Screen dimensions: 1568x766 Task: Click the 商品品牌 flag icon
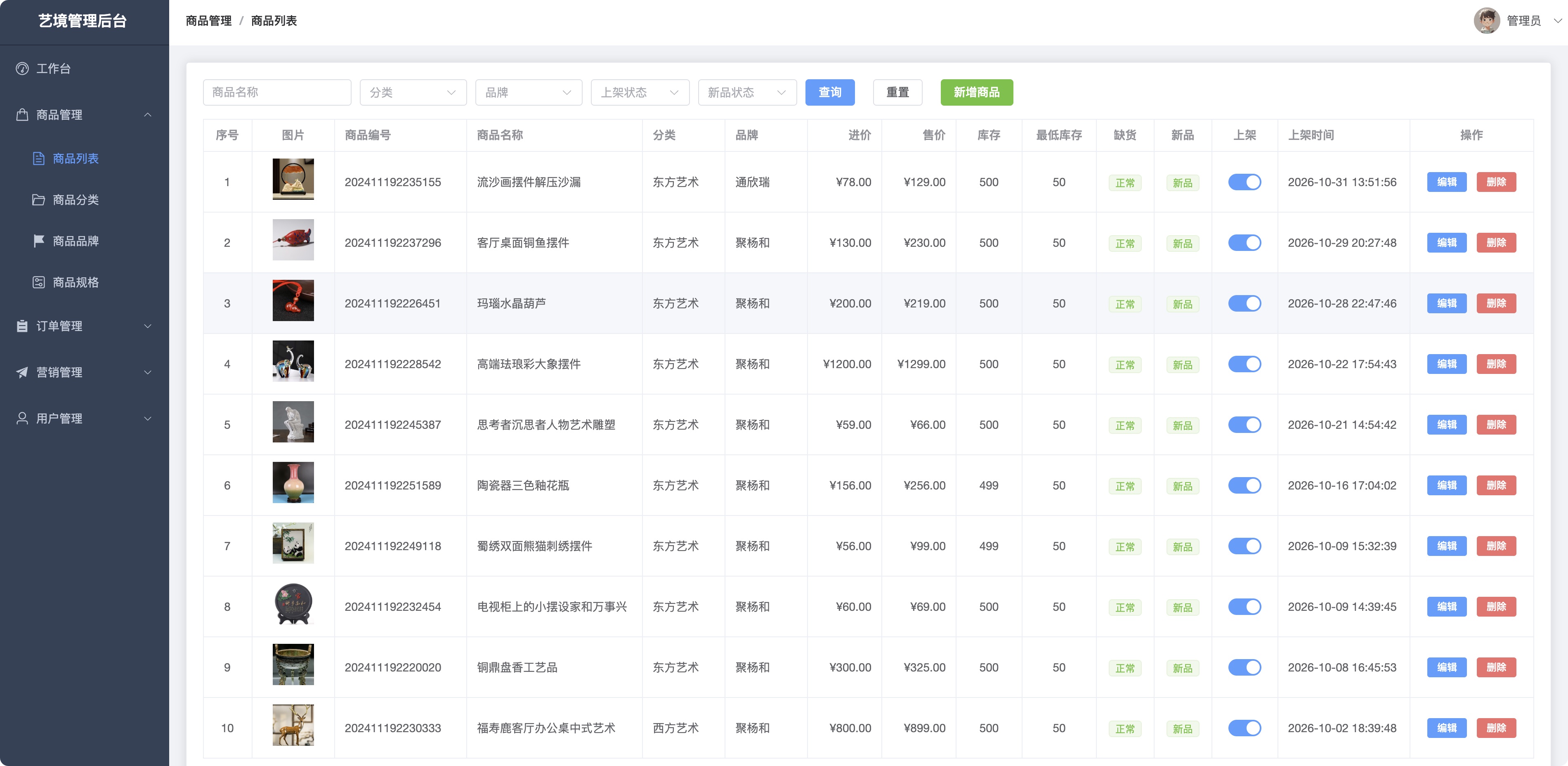[x=39, y=242]
